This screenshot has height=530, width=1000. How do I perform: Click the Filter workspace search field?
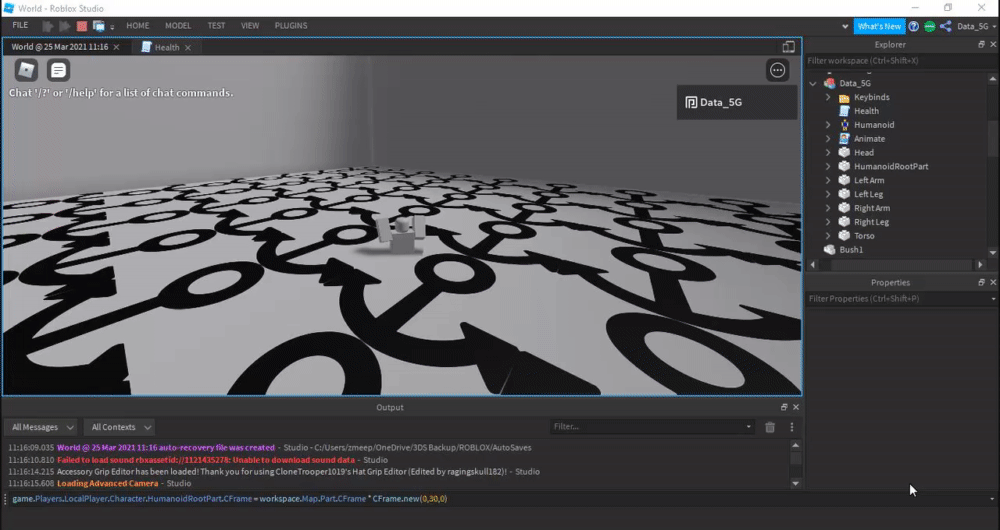click(x=901, y=61)
